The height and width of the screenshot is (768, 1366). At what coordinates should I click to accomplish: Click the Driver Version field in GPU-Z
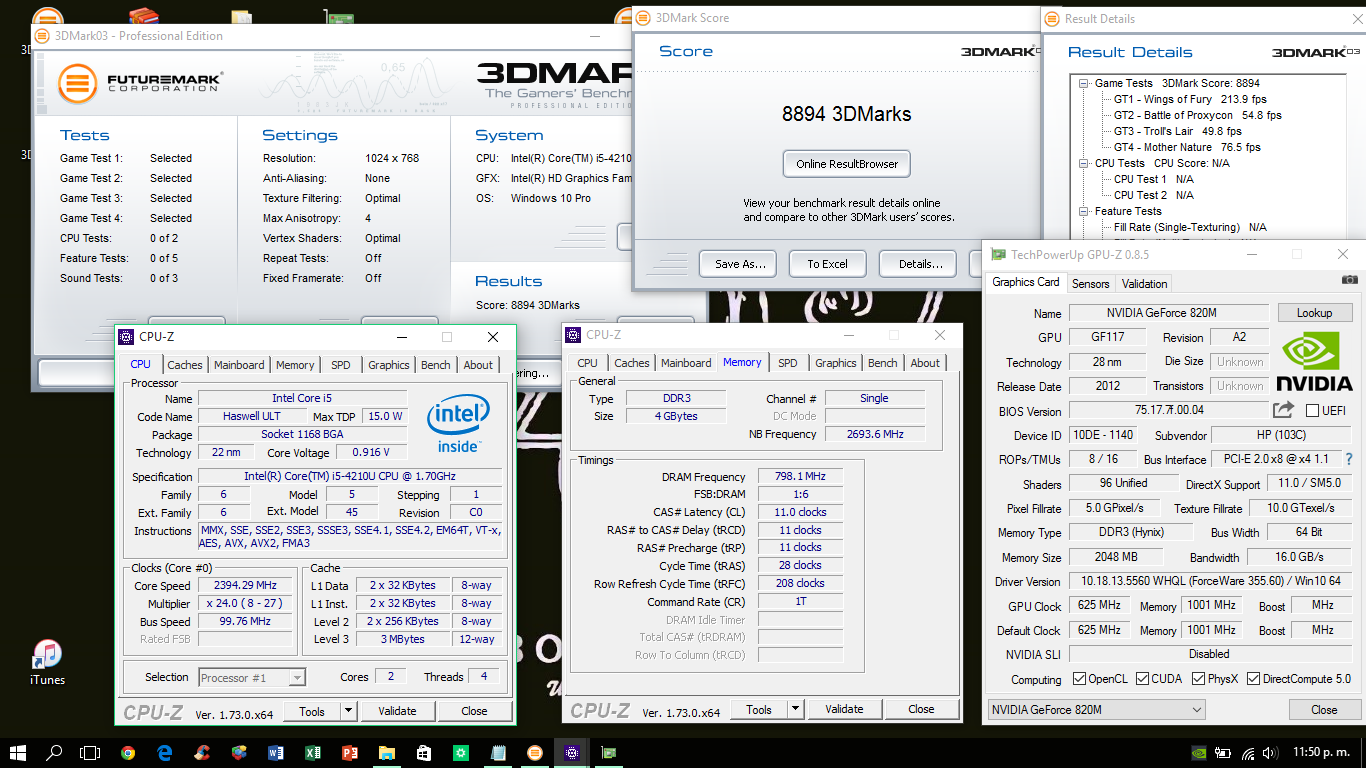pyautogui.click(x=1213, y=581)
